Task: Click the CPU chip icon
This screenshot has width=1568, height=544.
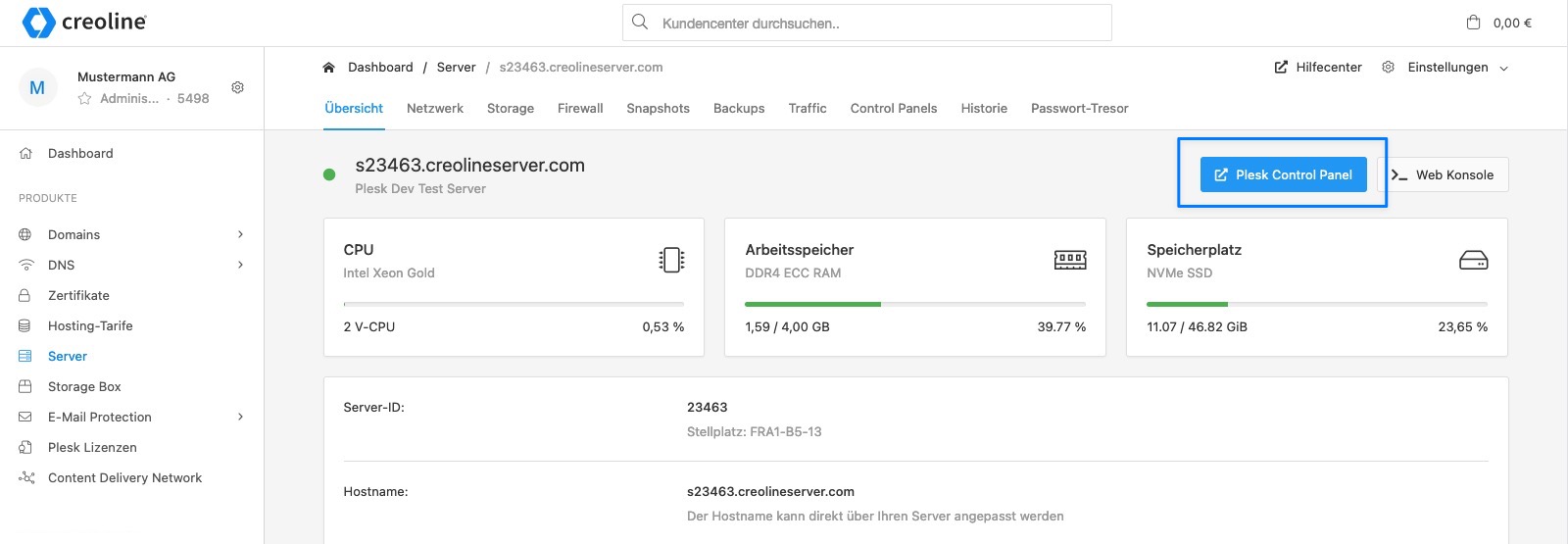Action: (671, 260)
